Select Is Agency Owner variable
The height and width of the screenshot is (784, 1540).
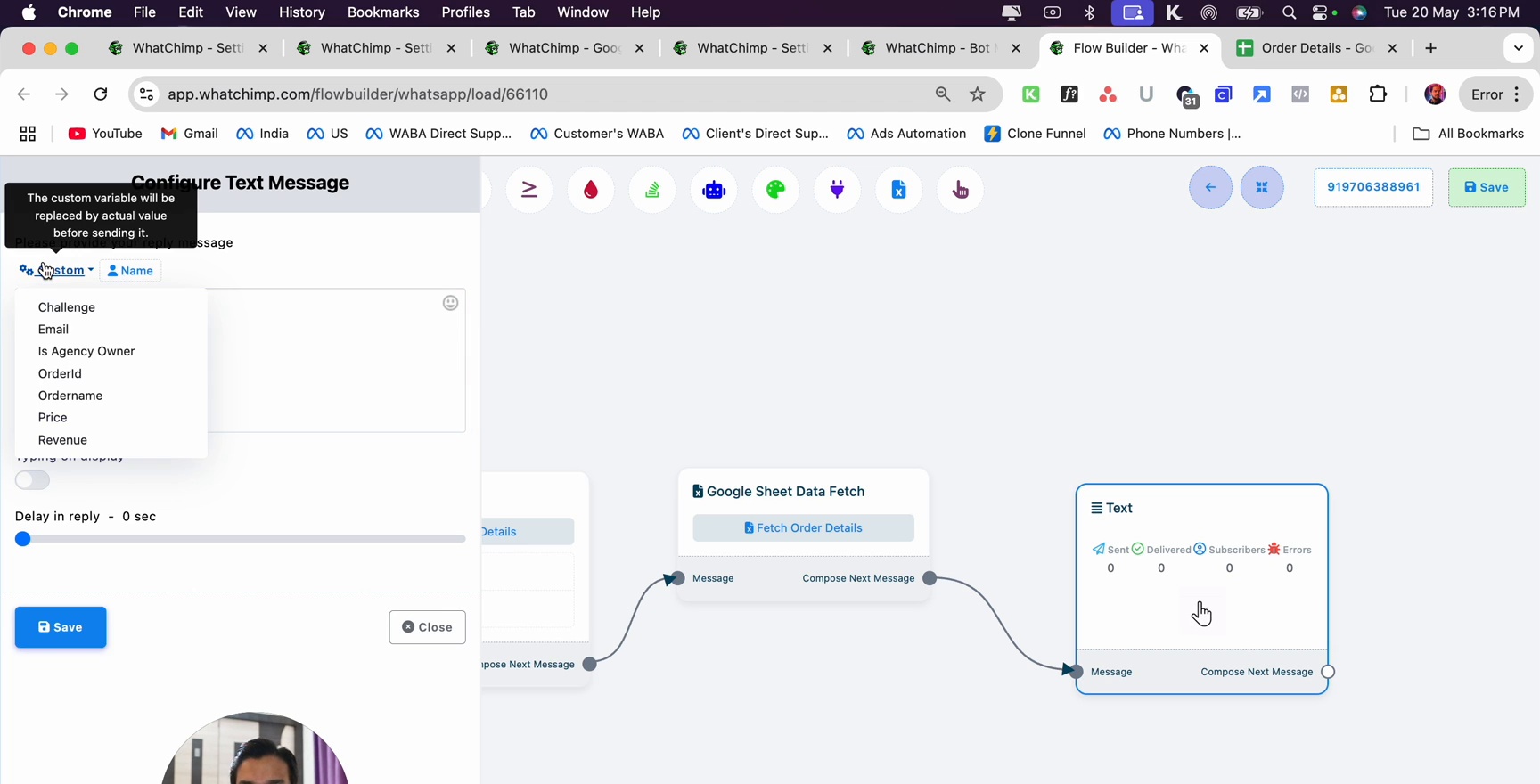(x=86, y=351)
